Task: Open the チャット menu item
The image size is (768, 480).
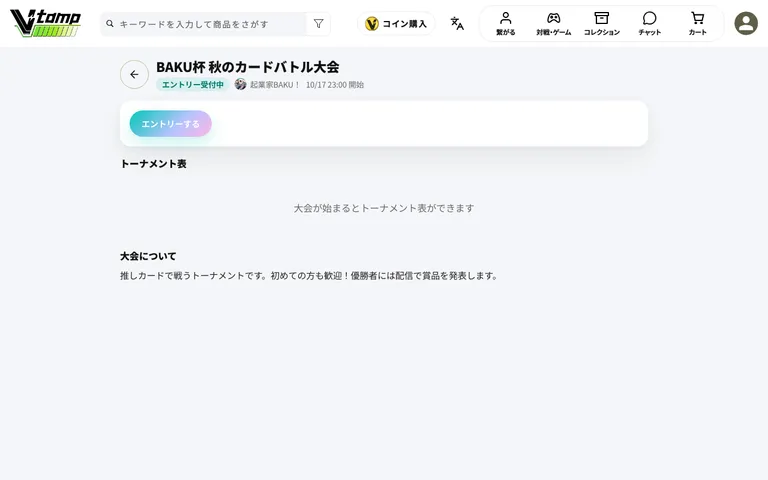Action: [649, 24]
